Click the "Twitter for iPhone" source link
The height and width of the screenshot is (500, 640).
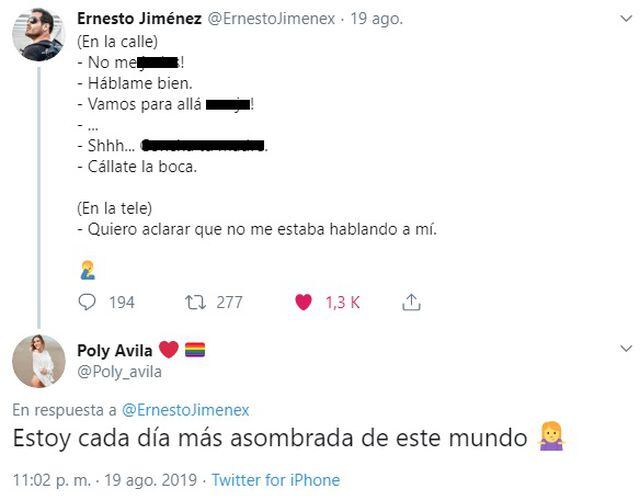[x=275, y=480]
